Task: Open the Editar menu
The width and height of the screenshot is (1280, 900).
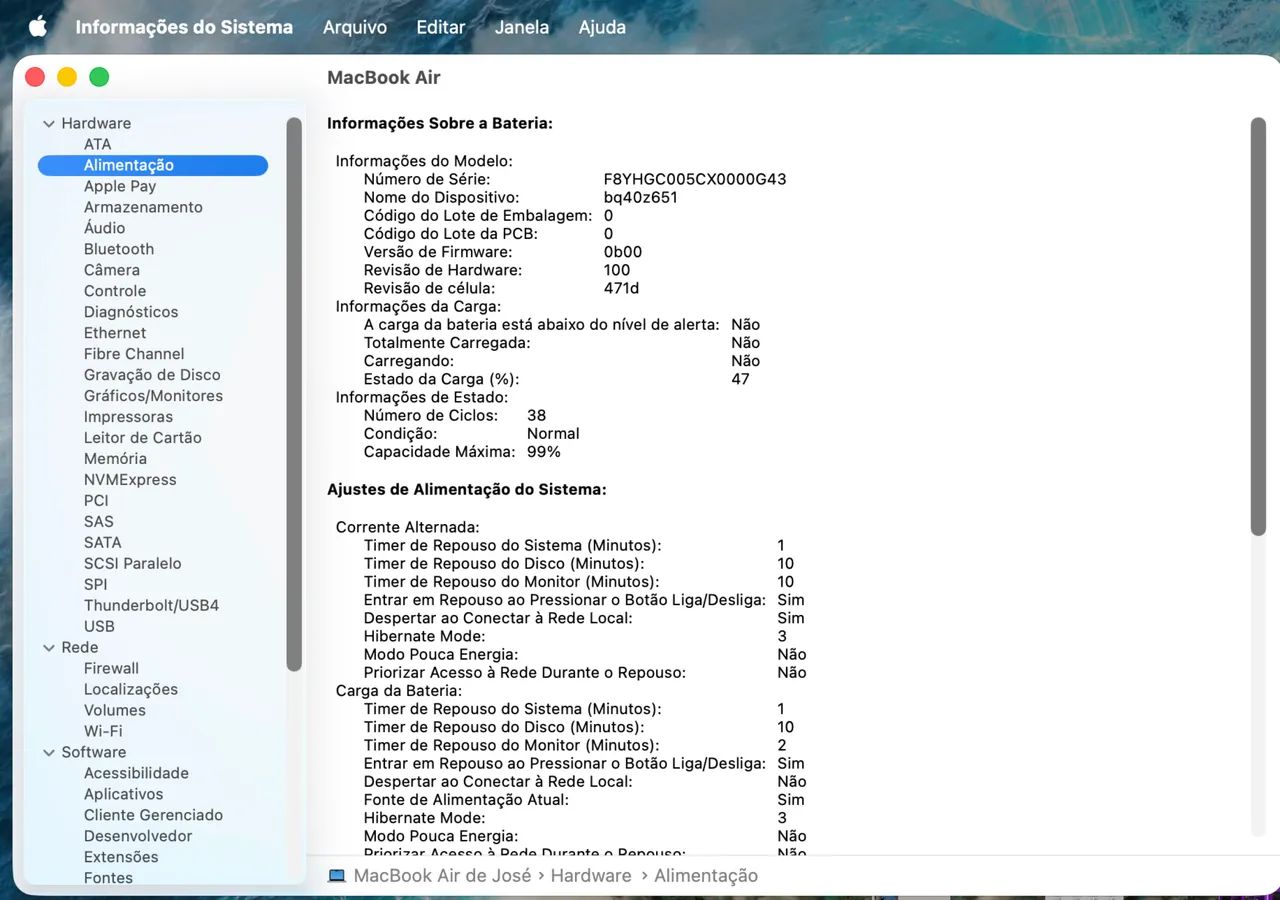Action: pos(440,27)
